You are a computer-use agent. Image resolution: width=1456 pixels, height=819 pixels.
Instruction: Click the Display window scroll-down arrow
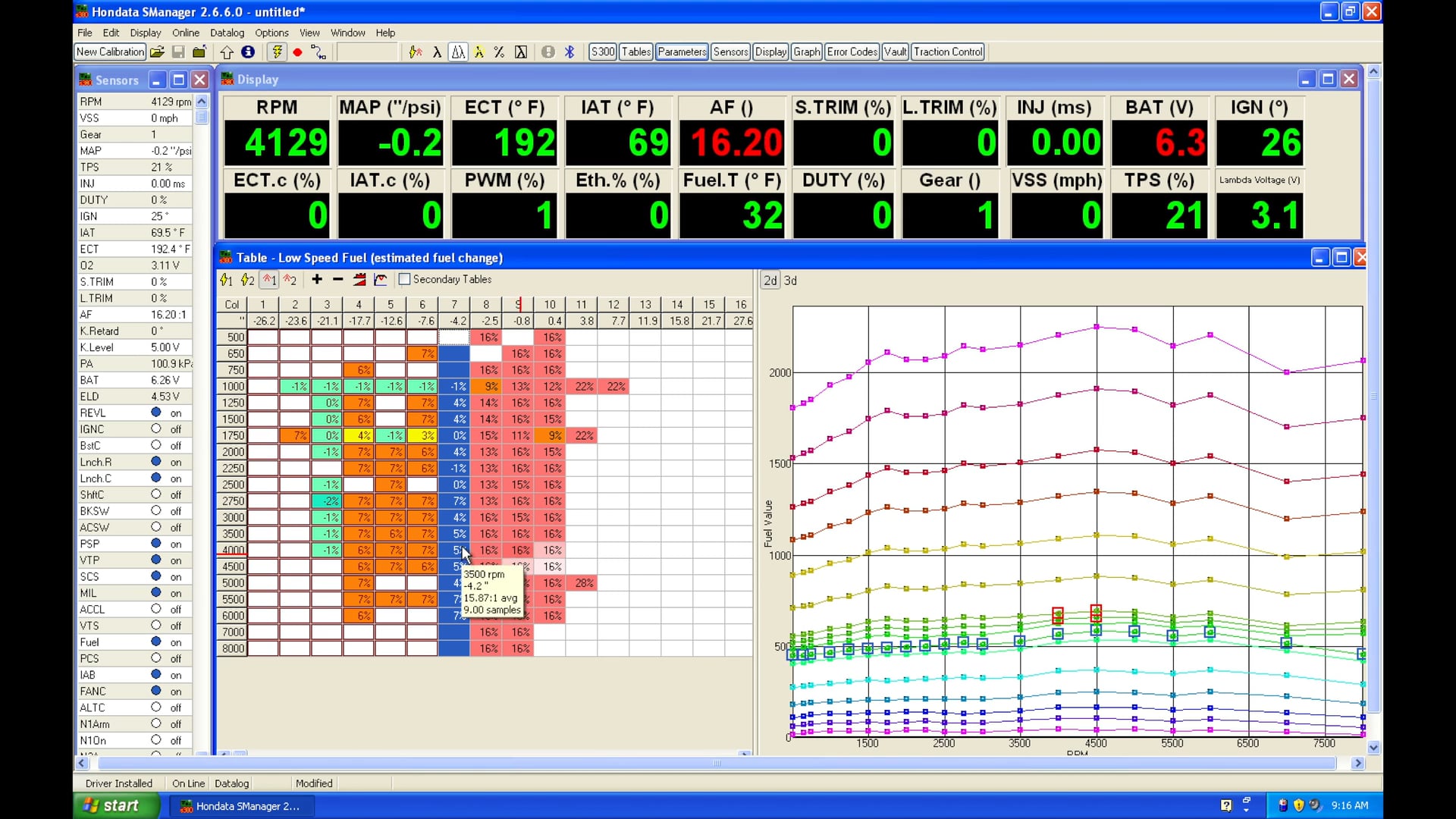click(x=1373, y=748)
